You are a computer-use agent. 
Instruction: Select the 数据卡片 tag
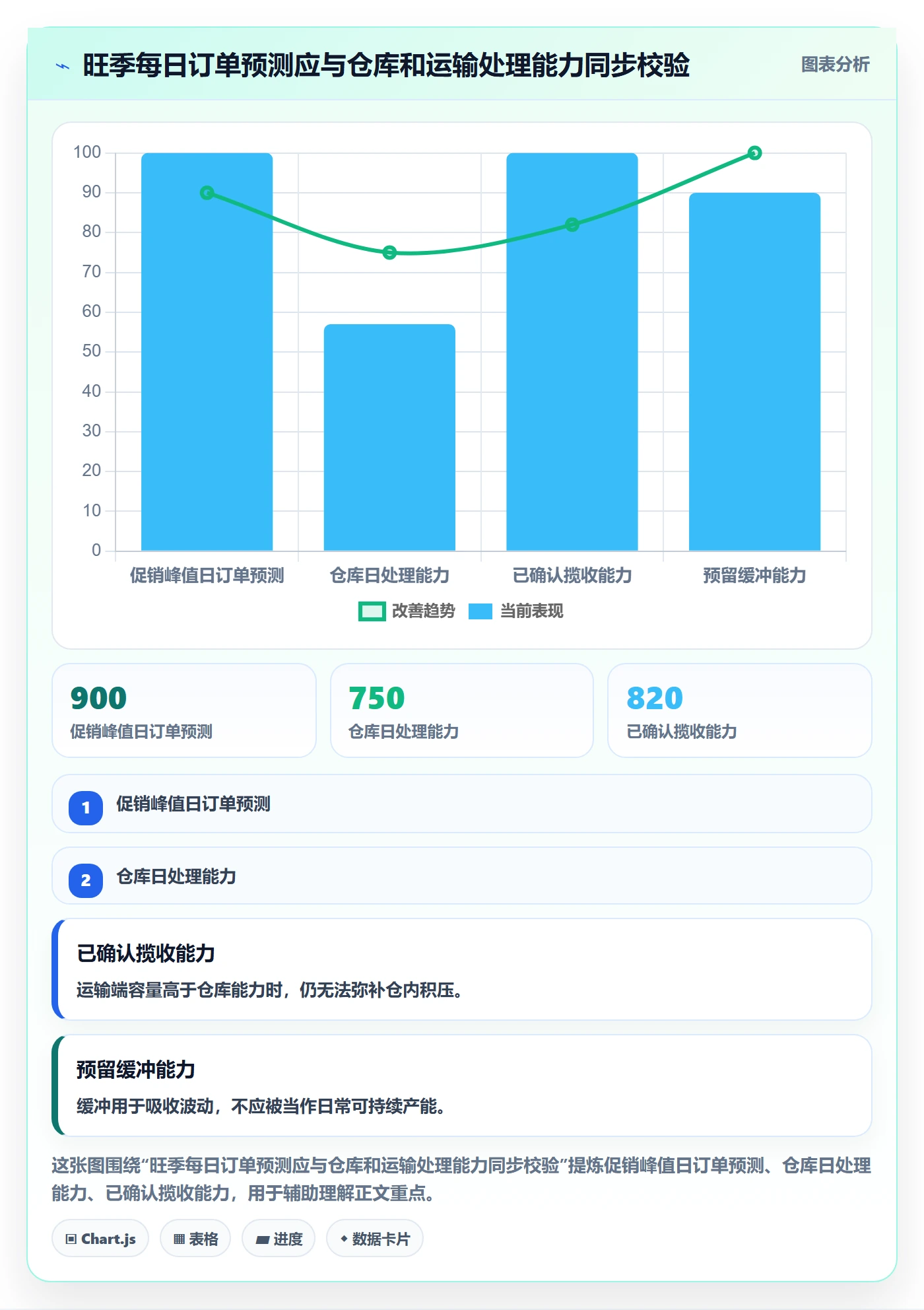[375, 1239]
